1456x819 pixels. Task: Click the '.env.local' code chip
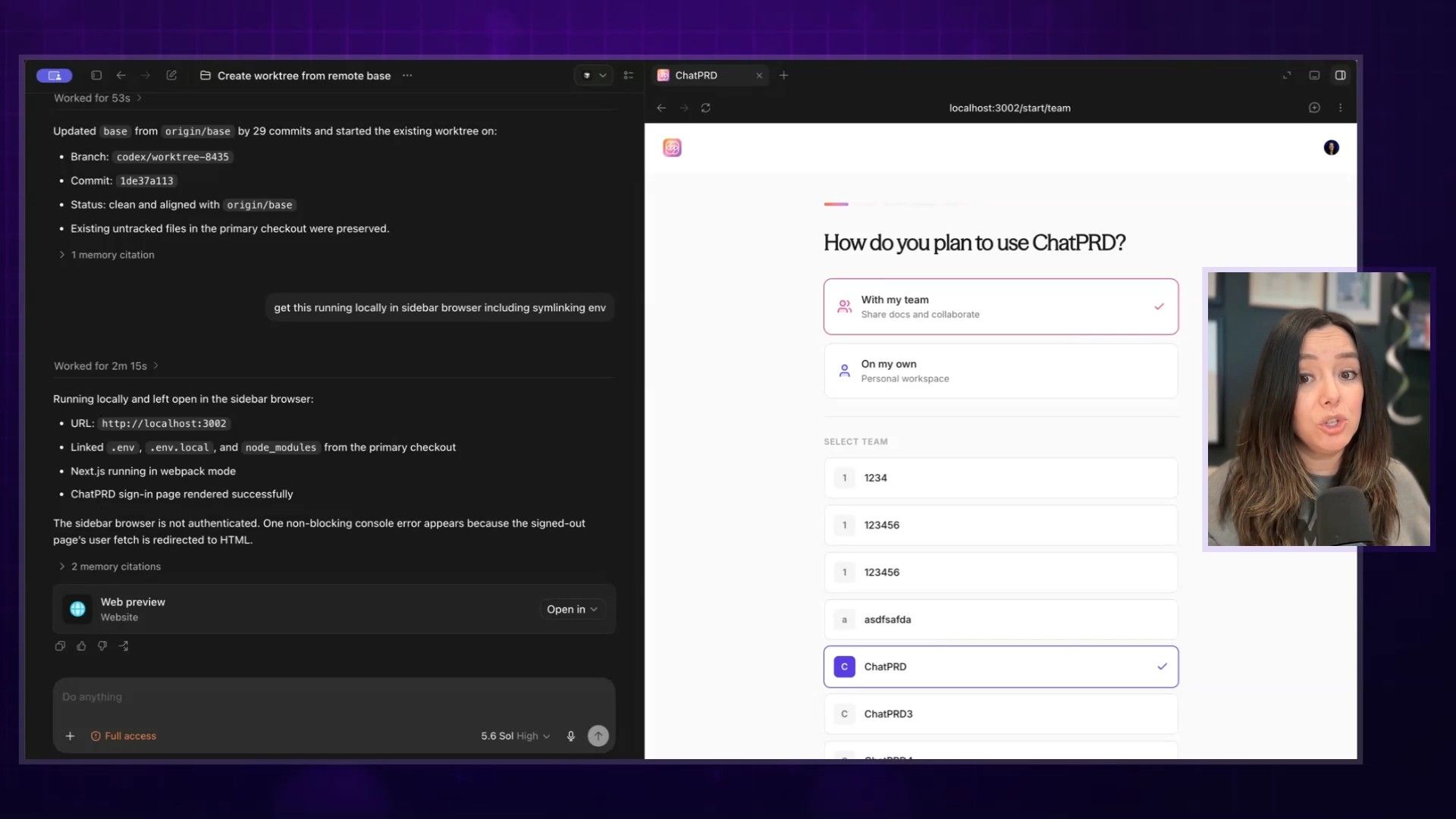(x=179, y=447)
